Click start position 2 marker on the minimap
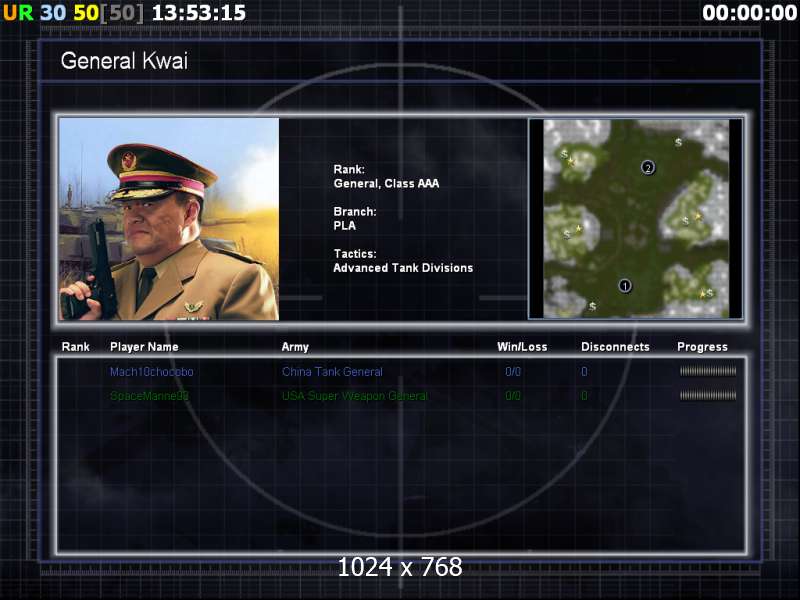Viewport: 800px width, 600px height. (x=647, y=167)
